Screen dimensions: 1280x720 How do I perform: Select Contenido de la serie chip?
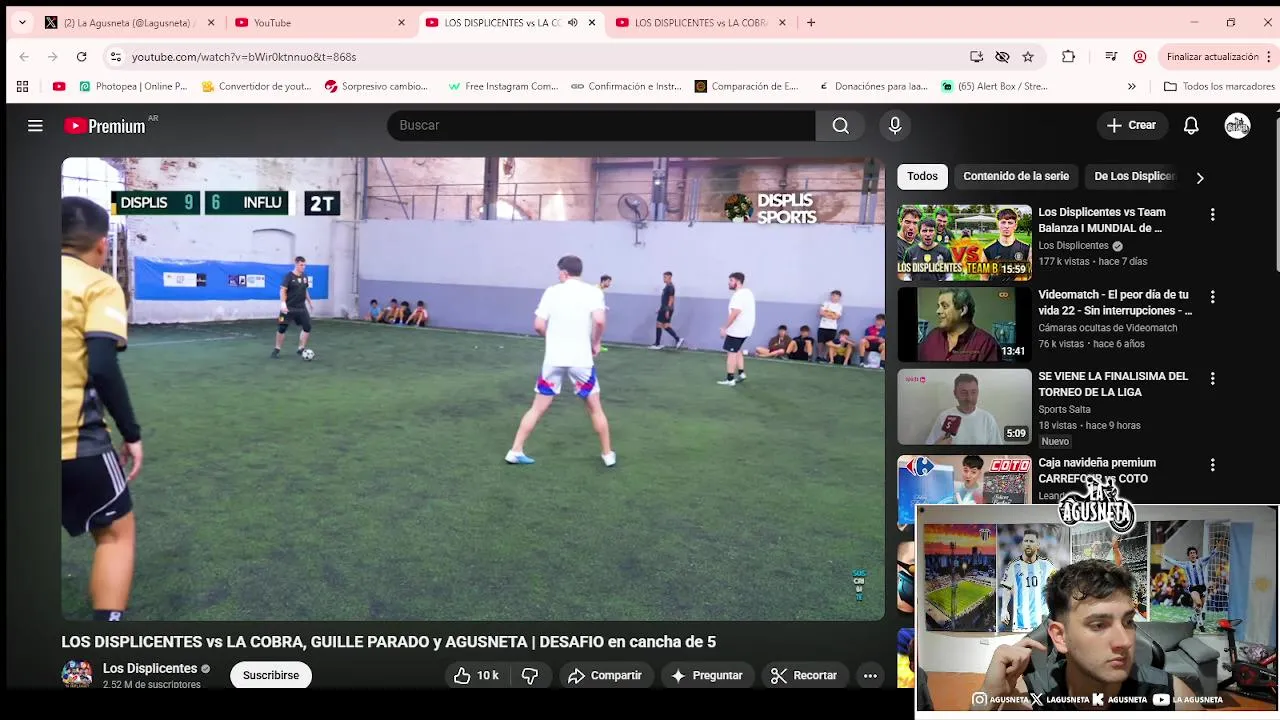click(x=1016, y=176)
